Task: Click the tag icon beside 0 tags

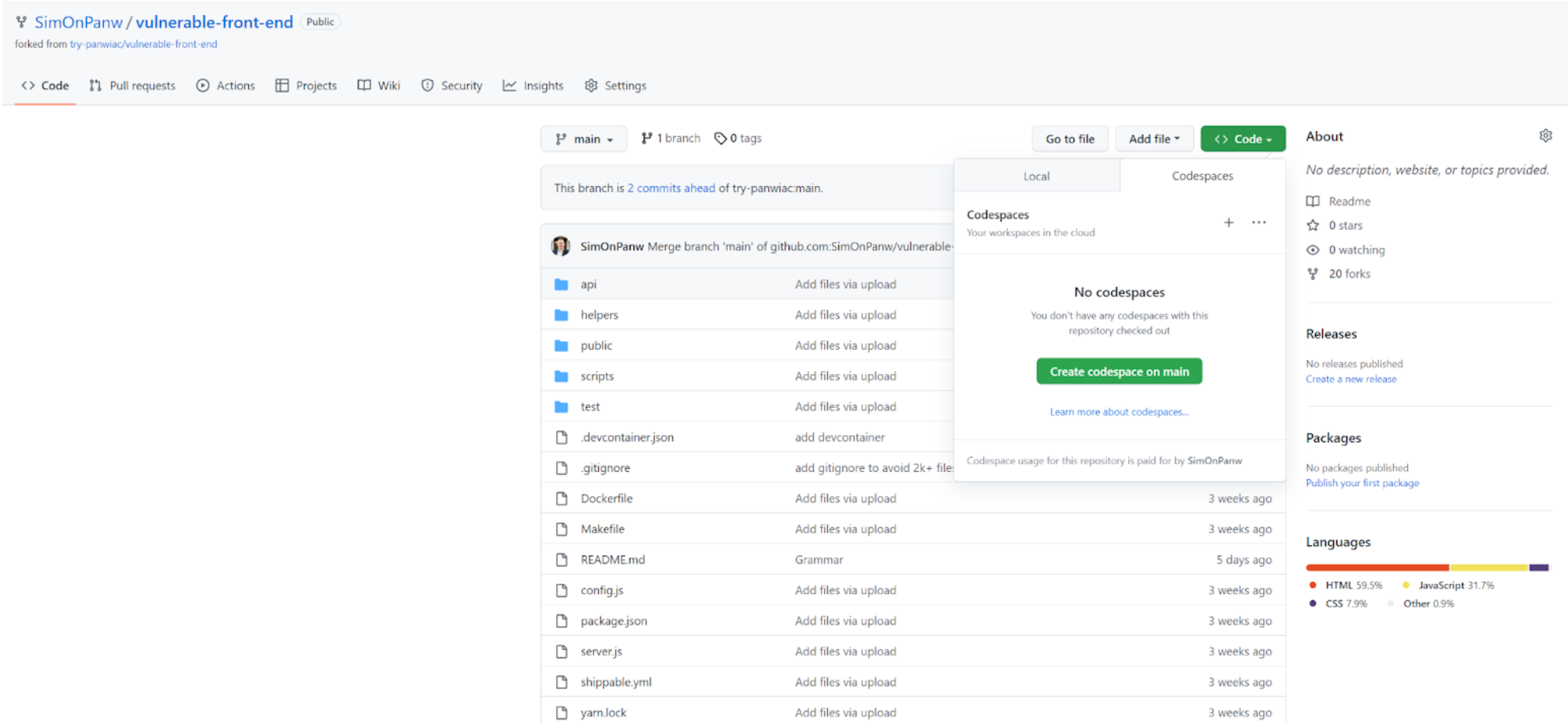Action: tap(720, 139)
